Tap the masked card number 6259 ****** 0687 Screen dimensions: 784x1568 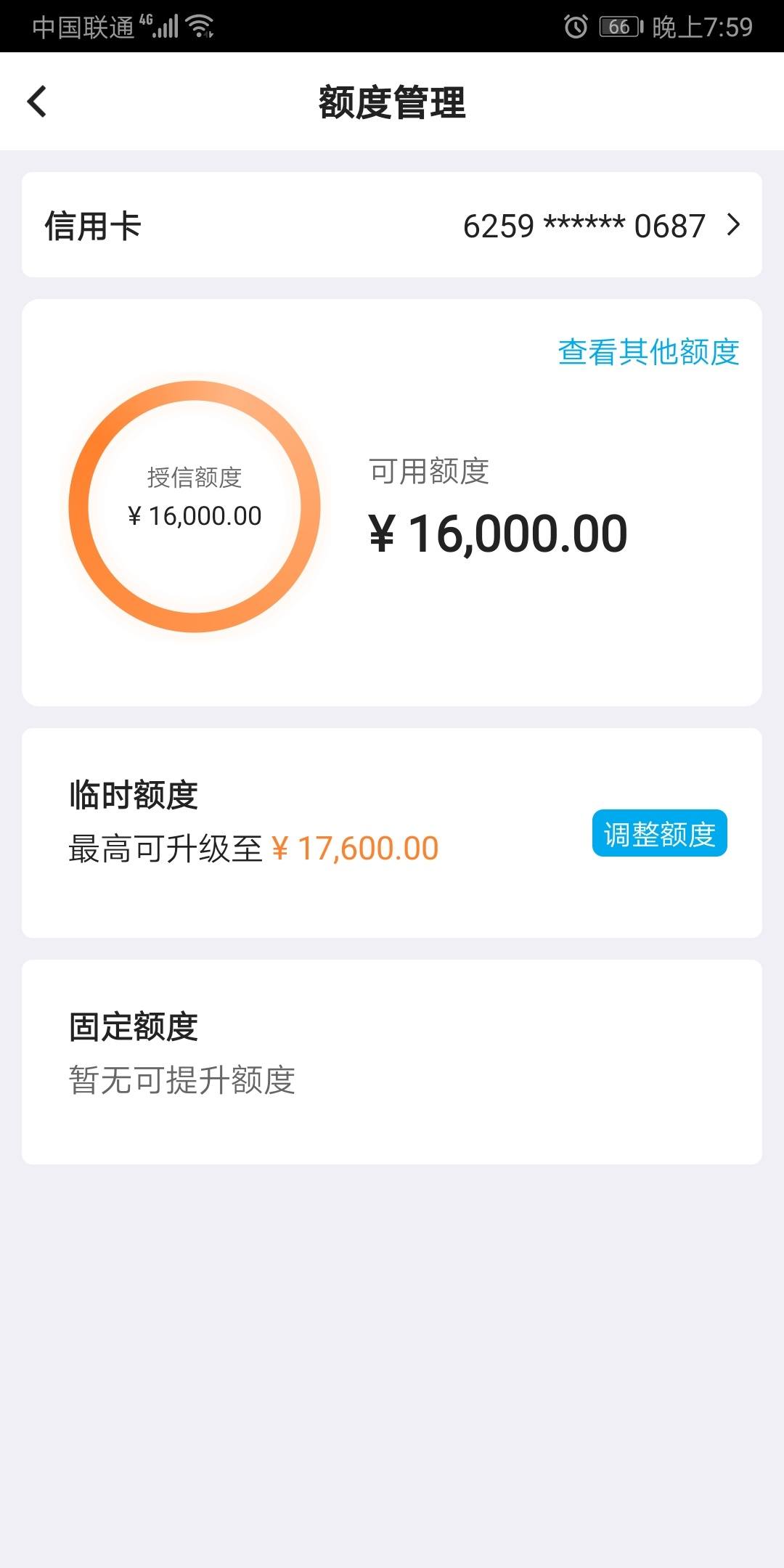tap(584, 226)
